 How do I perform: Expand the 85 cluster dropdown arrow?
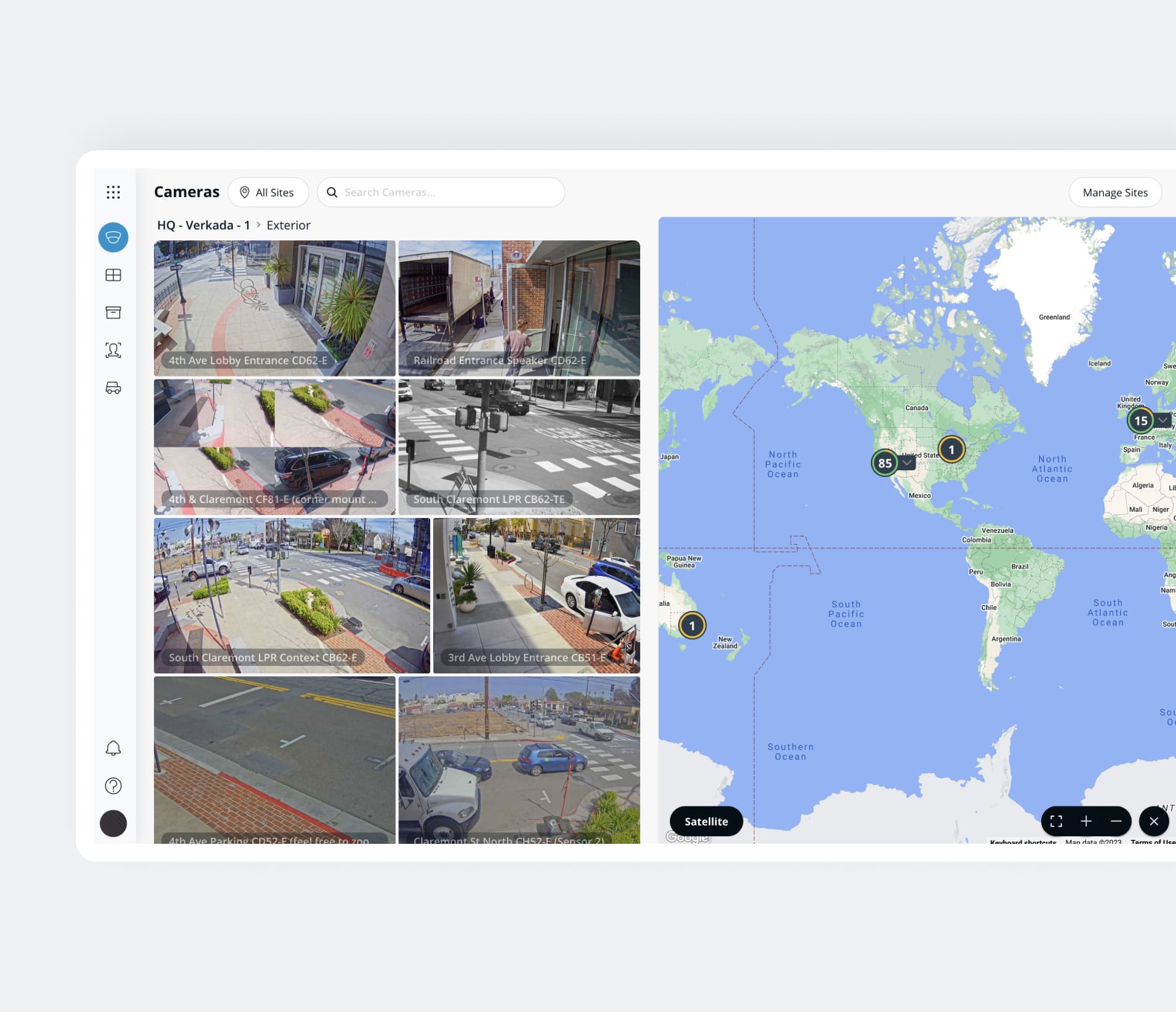[x=907, y=463]
